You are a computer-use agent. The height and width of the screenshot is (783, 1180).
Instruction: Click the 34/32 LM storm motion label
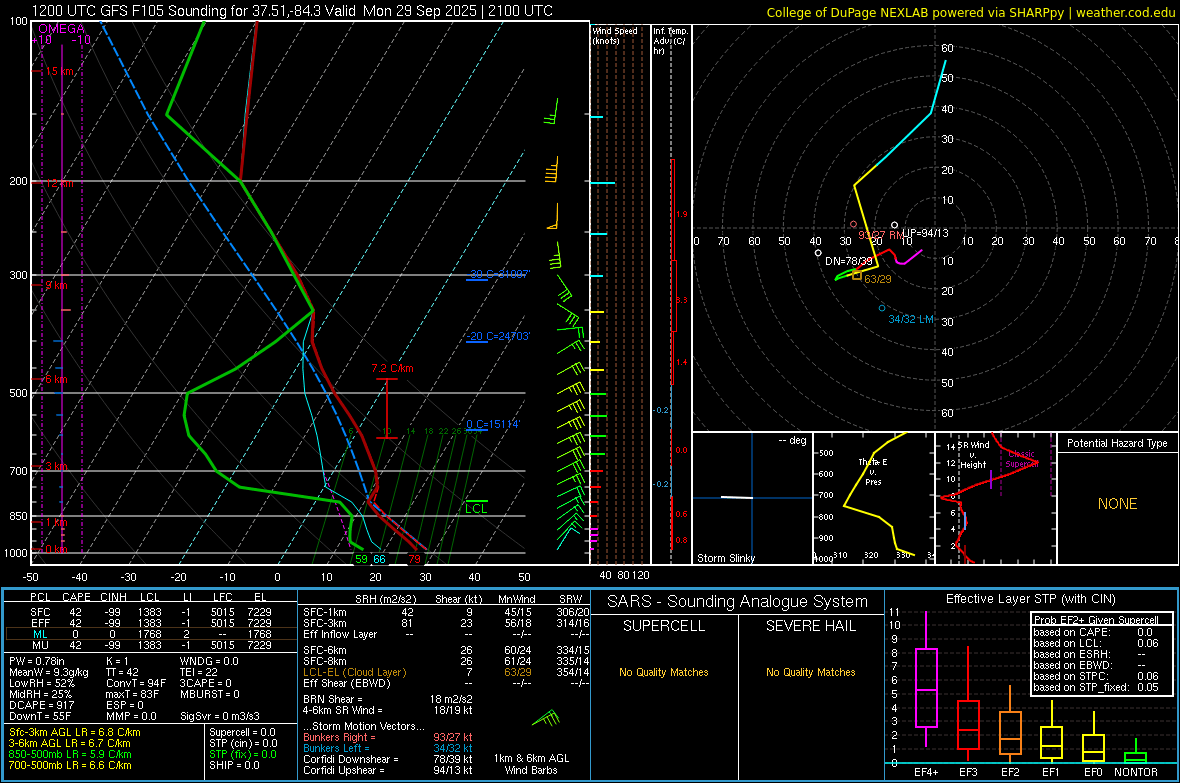pos(911,319)
